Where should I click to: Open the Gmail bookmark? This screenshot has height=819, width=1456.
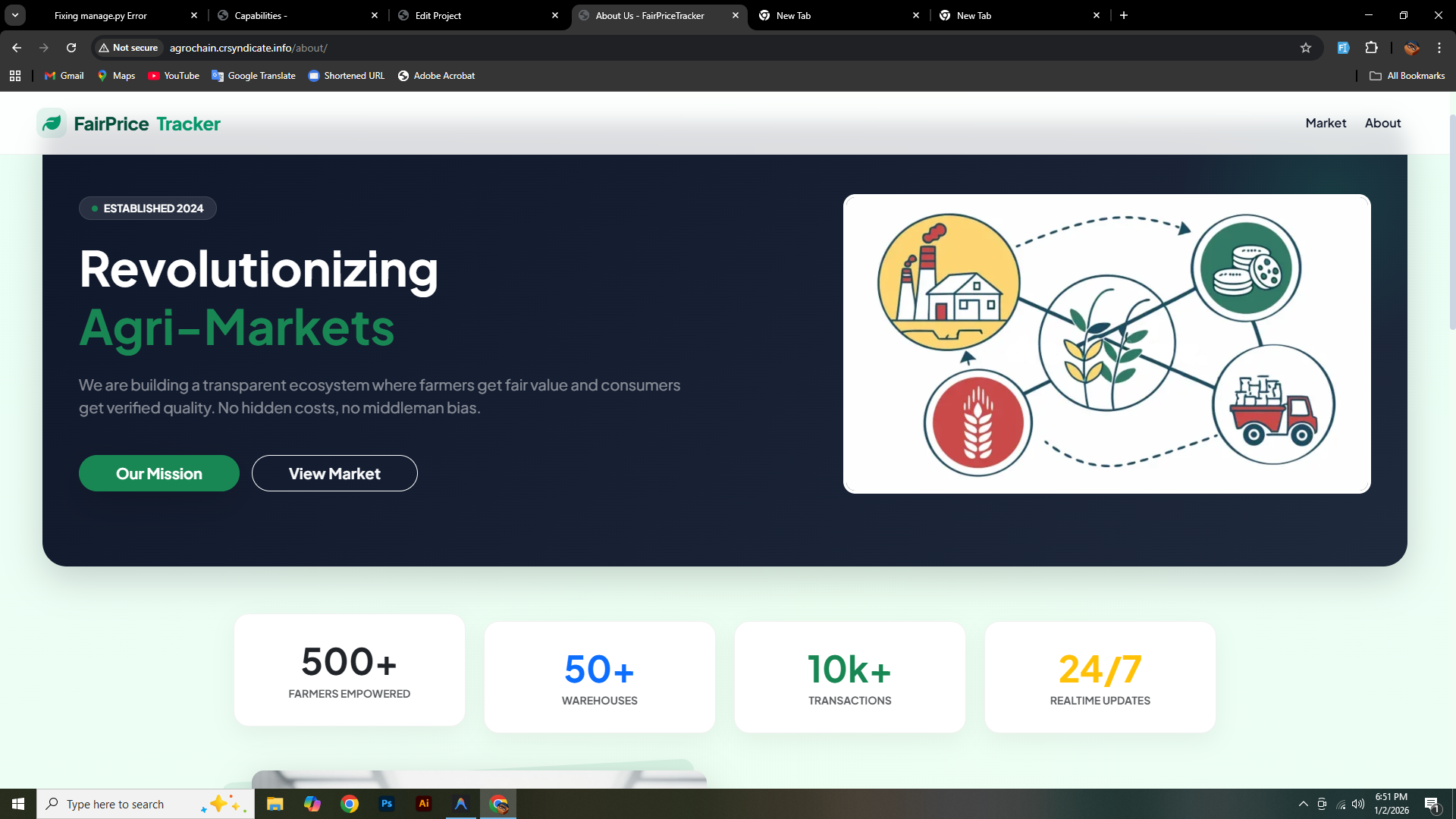click(x=64, y=76)
